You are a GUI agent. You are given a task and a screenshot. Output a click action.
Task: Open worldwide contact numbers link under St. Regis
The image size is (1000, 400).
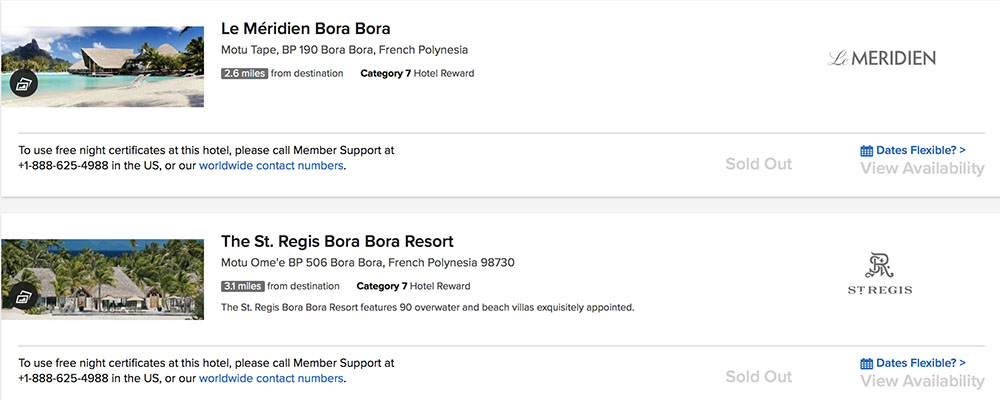coord(271,378)
